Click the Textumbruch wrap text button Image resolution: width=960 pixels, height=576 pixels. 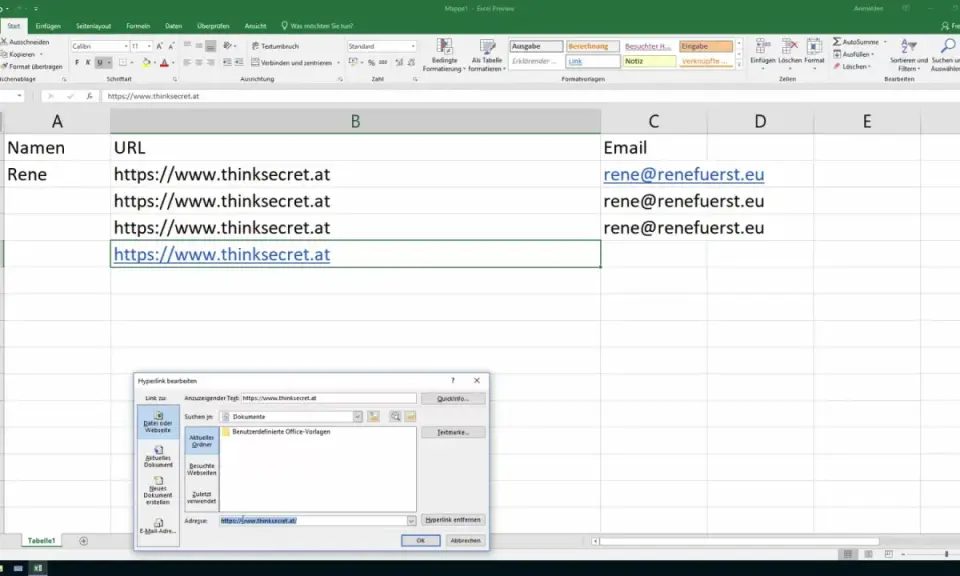(x=275, y=46)
